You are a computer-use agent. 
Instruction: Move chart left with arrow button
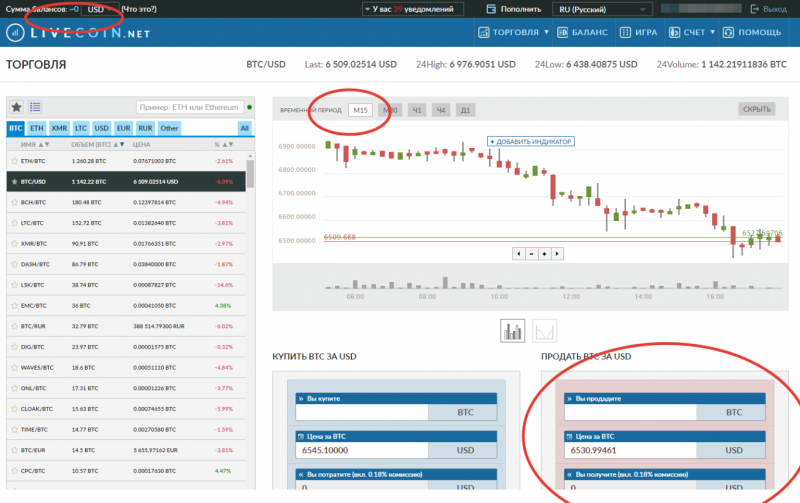[x=519, y=254]
